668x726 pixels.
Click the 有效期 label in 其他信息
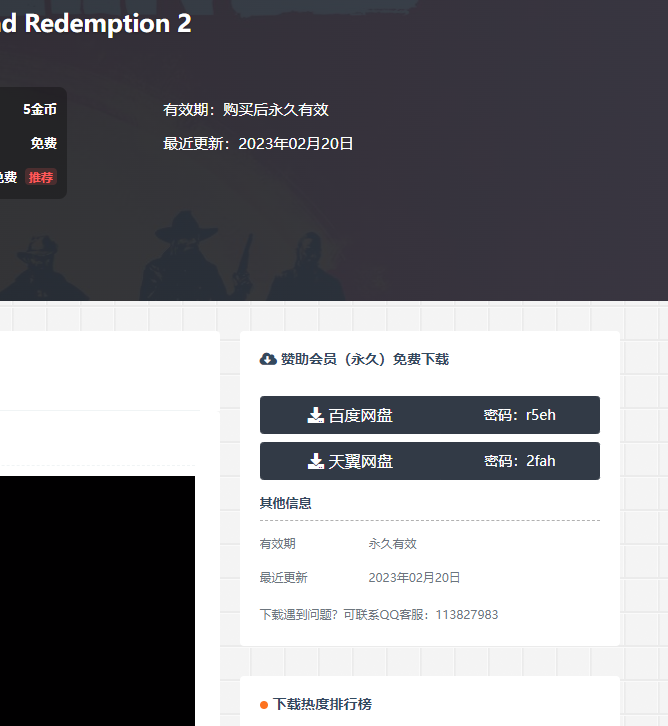(x=277, y=544)
